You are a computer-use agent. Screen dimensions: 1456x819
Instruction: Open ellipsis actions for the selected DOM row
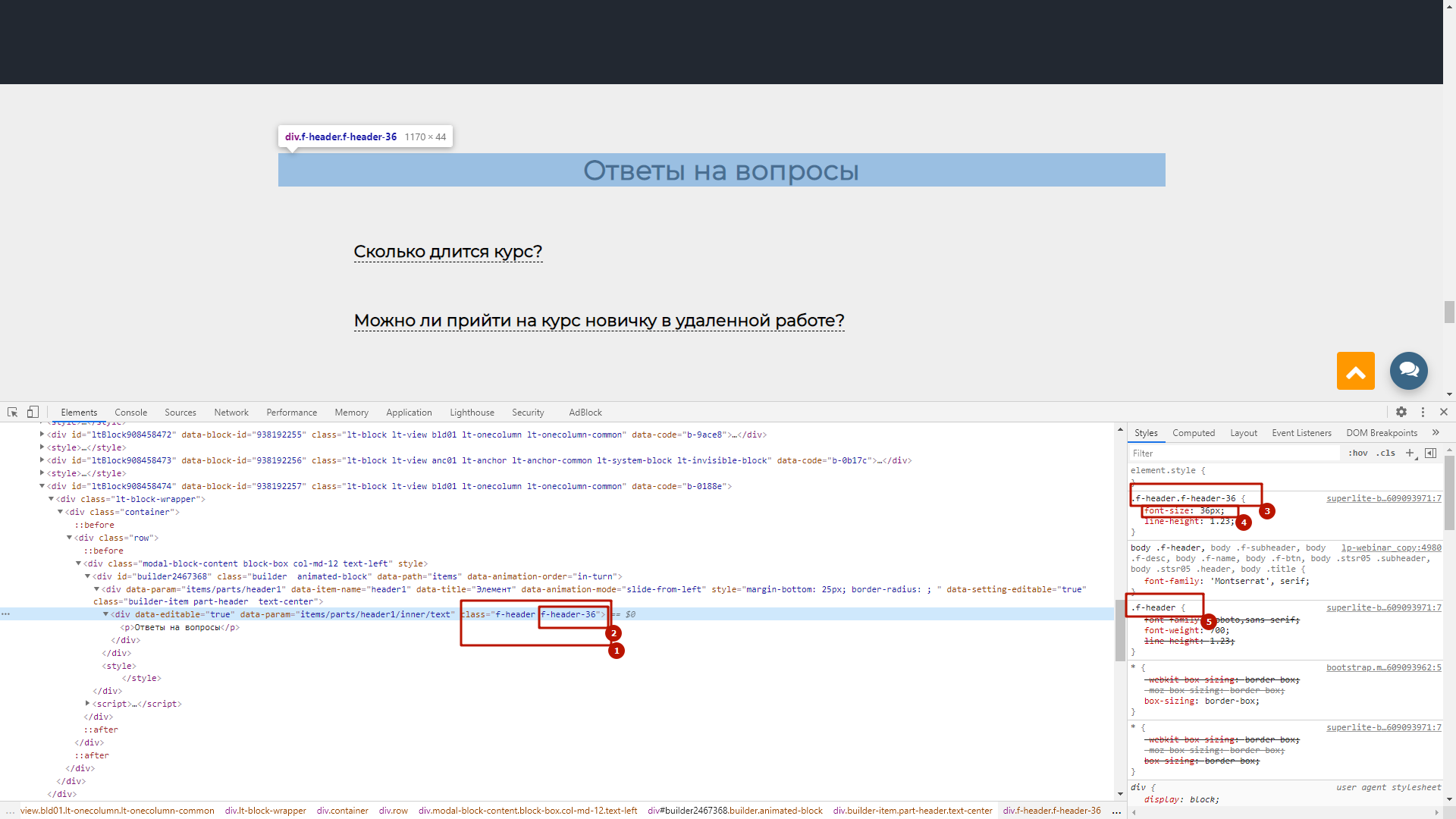6,614
